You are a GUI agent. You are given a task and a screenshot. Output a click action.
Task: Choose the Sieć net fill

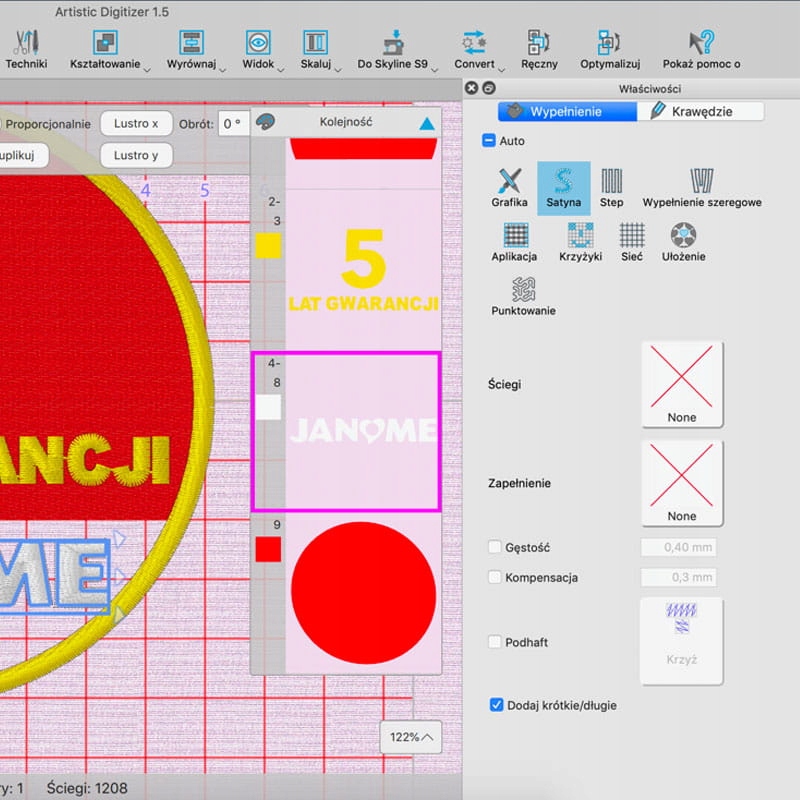tap(632, 239)
